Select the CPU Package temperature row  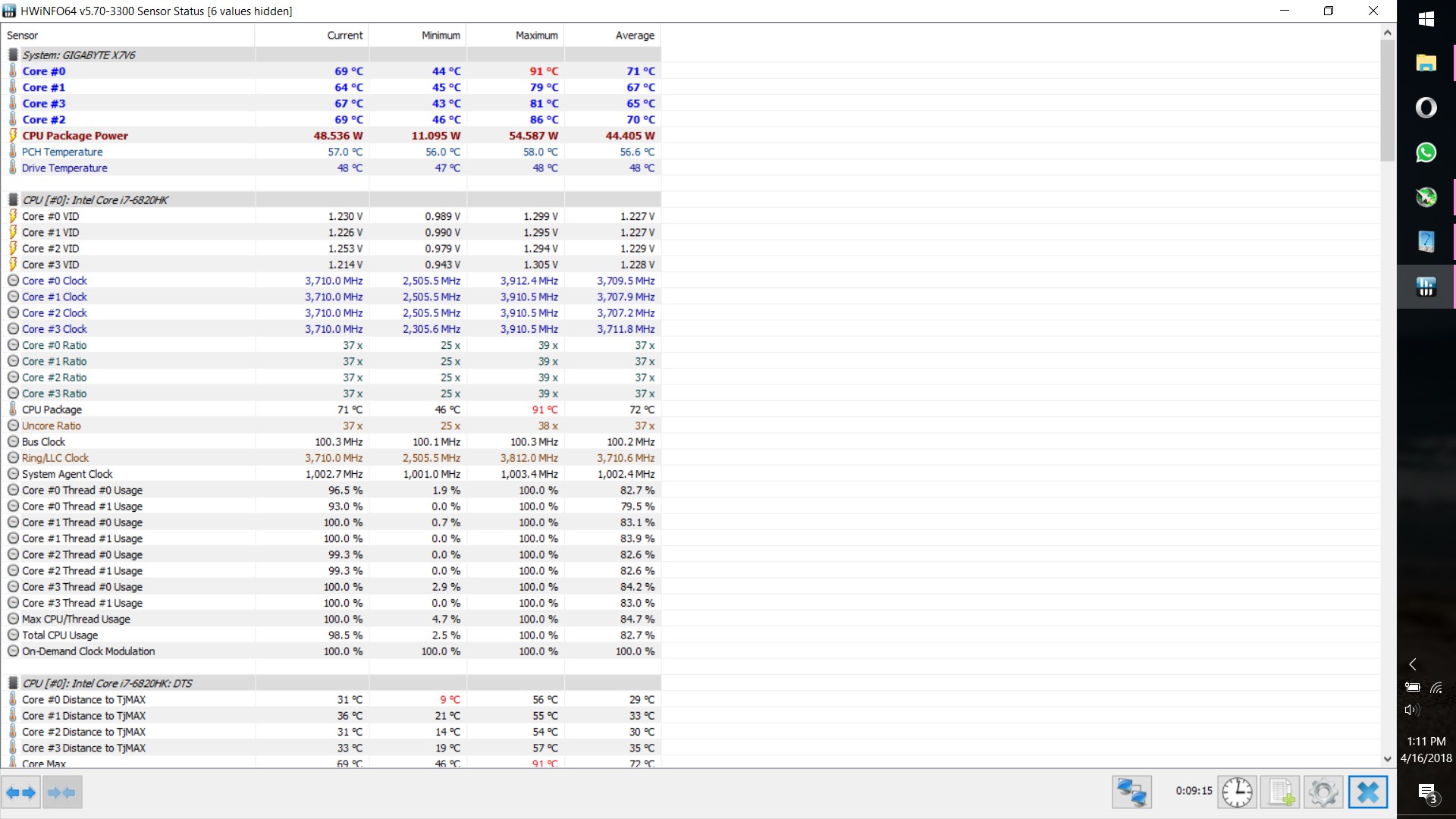coord(331,409)
